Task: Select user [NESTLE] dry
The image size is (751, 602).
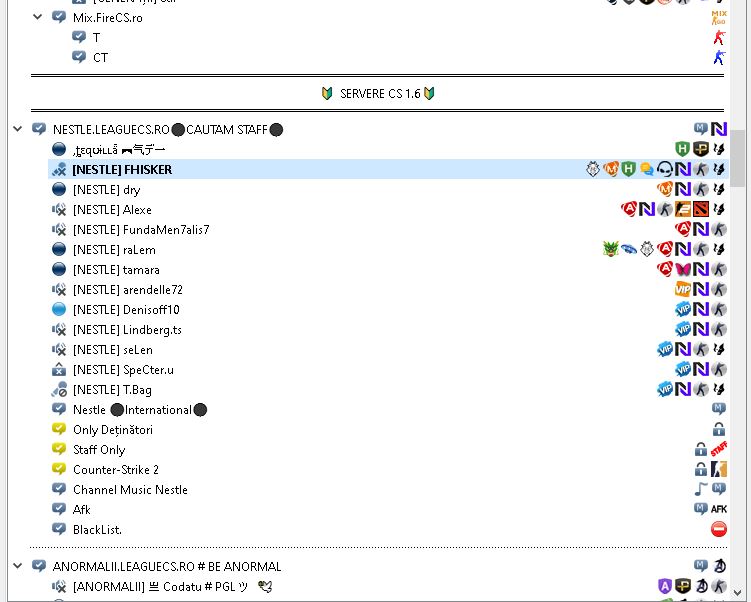Action: point(106,190)
